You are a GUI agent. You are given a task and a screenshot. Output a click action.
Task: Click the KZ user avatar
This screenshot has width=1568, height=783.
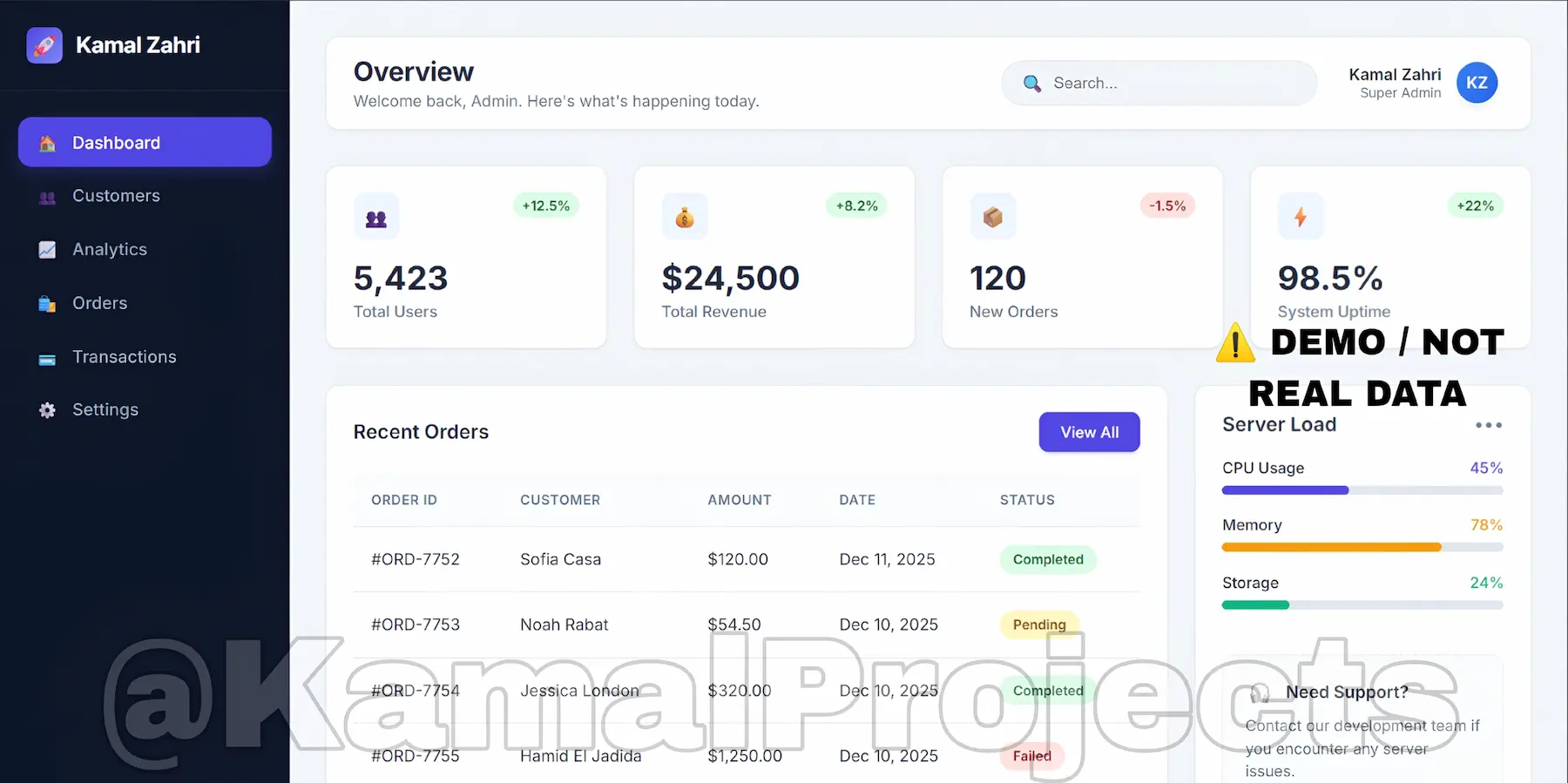1477,83
